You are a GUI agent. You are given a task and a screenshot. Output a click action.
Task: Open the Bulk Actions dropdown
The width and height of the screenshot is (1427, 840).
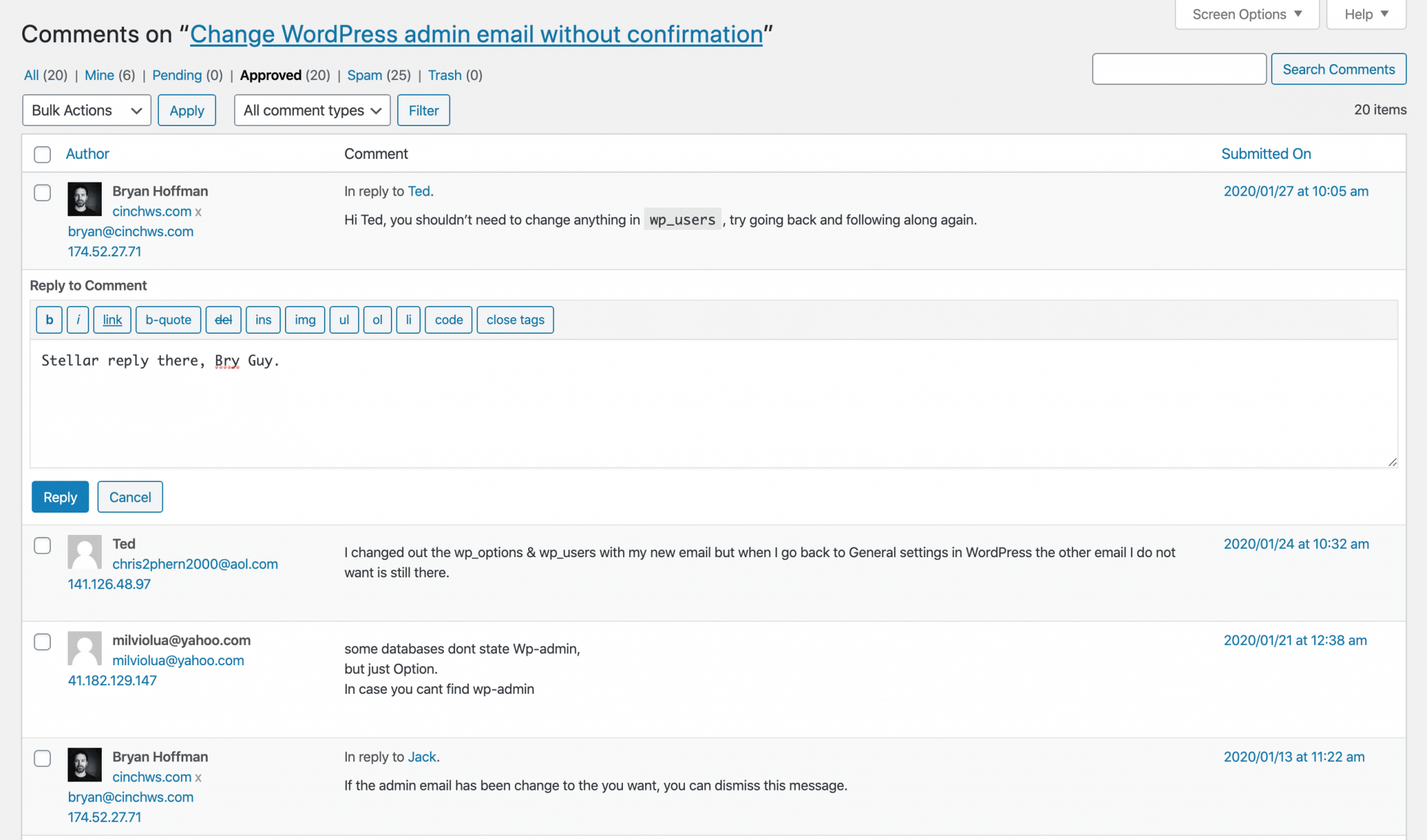86,110
